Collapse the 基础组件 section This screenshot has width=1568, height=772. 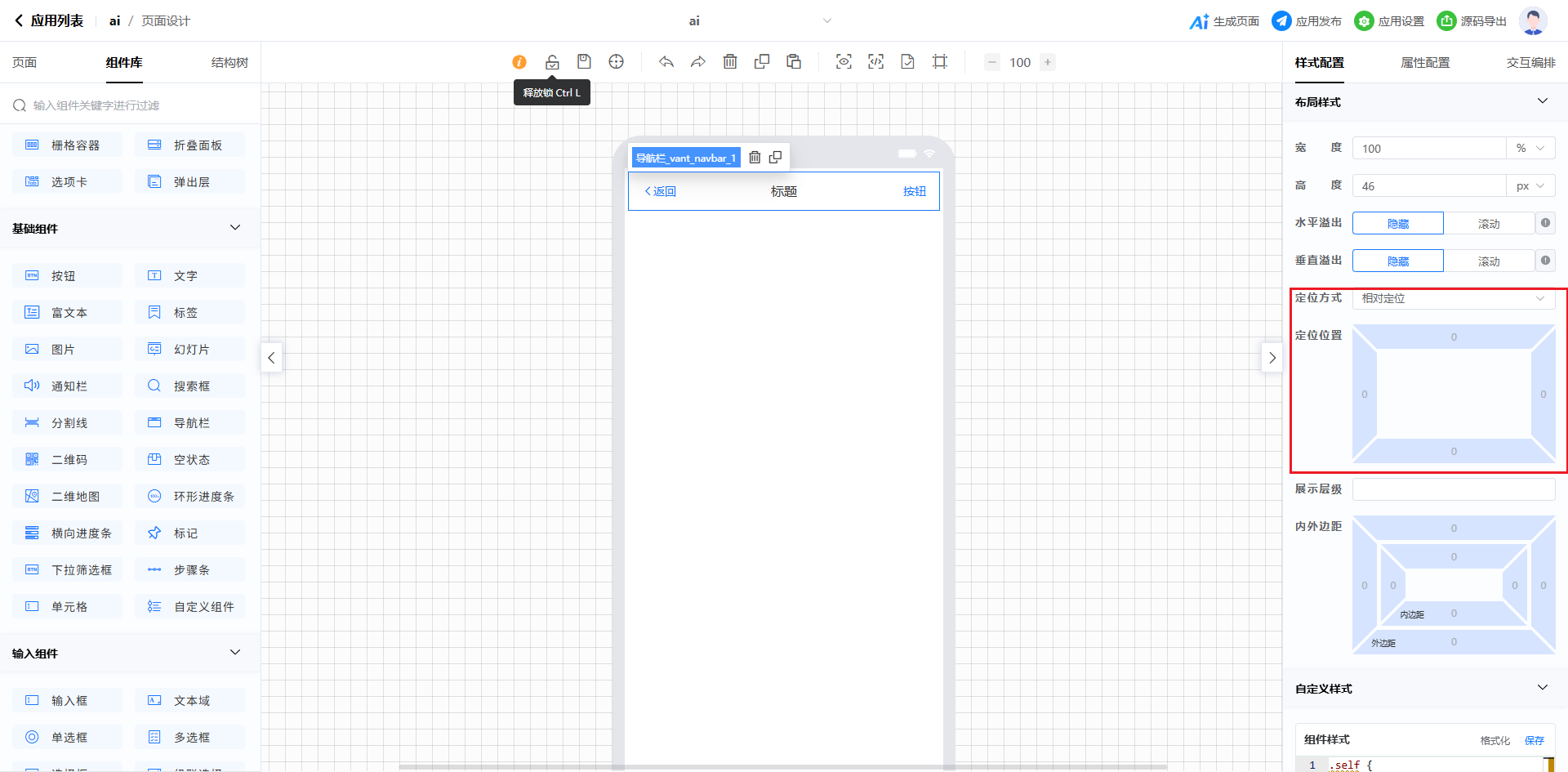[235, 228]
